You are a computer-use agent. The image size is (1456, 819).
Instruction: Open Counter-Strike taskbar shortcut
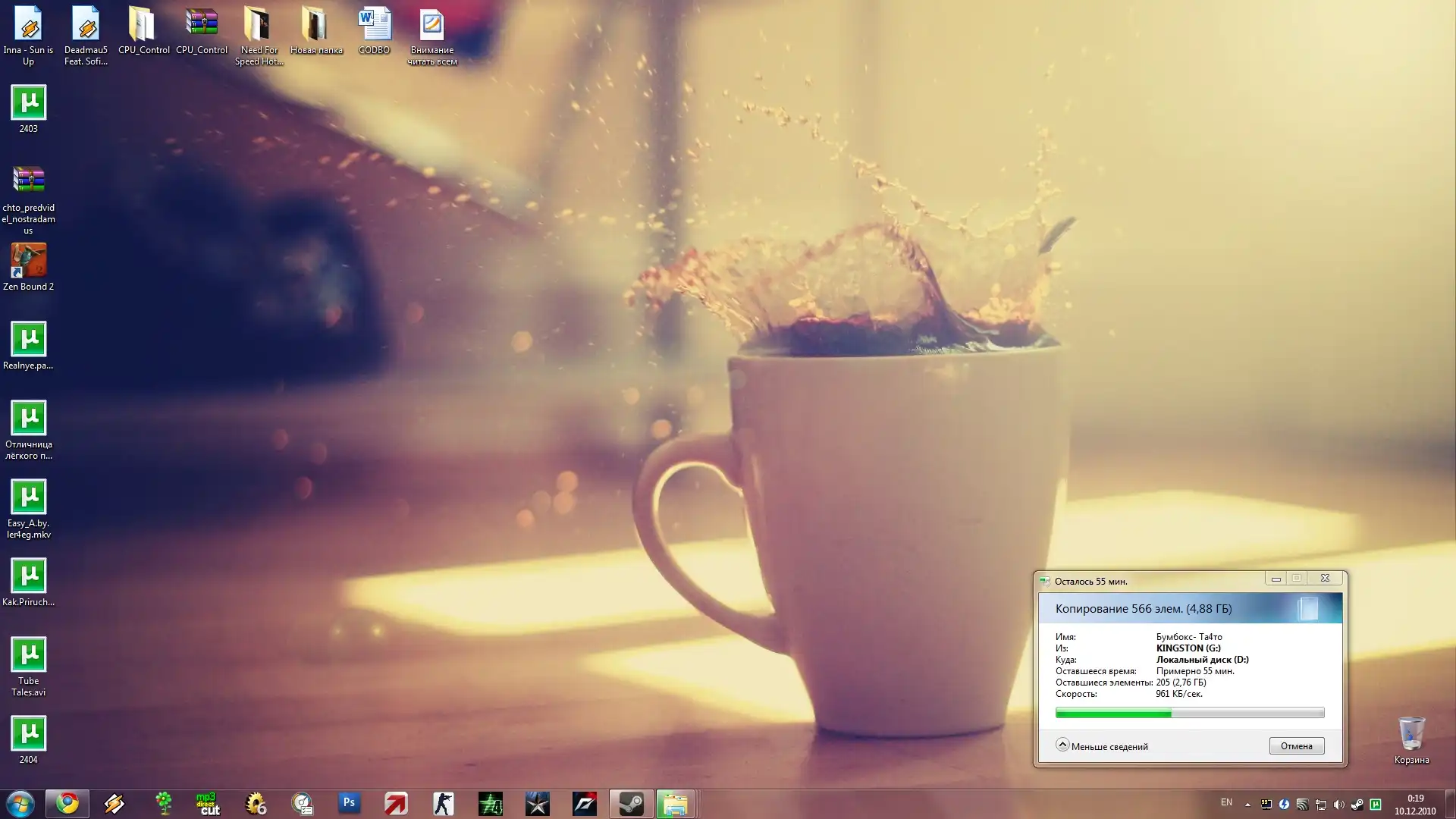[443, 803]
